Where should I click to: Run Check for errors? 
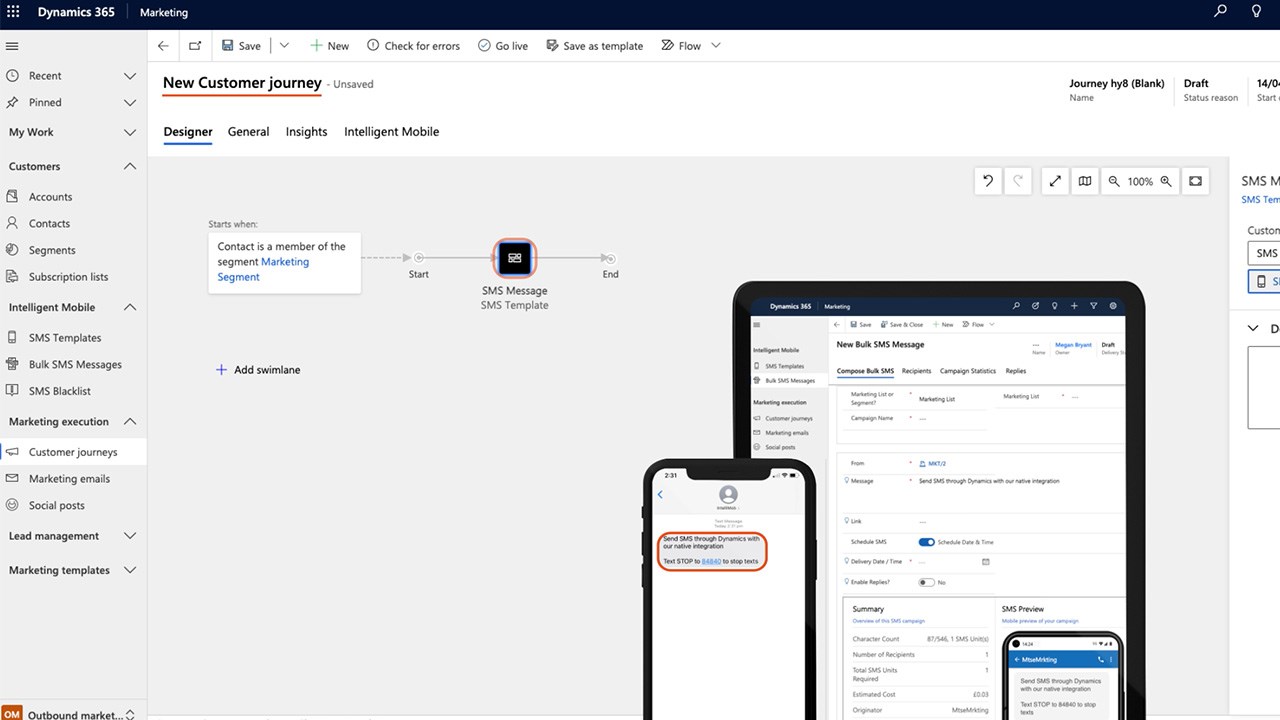tap(413, 46)
